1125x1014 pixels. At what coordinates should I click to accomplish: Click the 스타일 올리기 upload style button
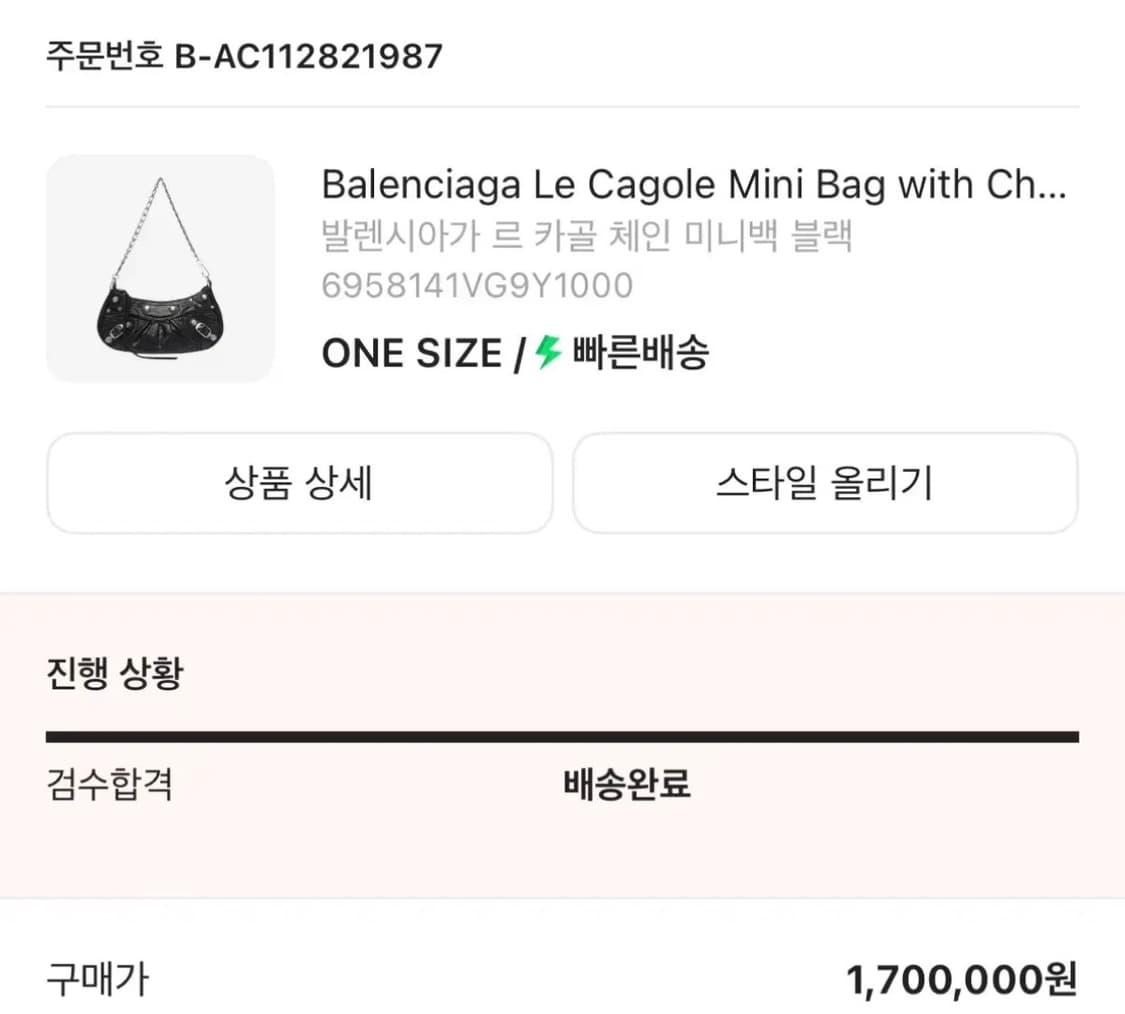(x=825, y=483)
